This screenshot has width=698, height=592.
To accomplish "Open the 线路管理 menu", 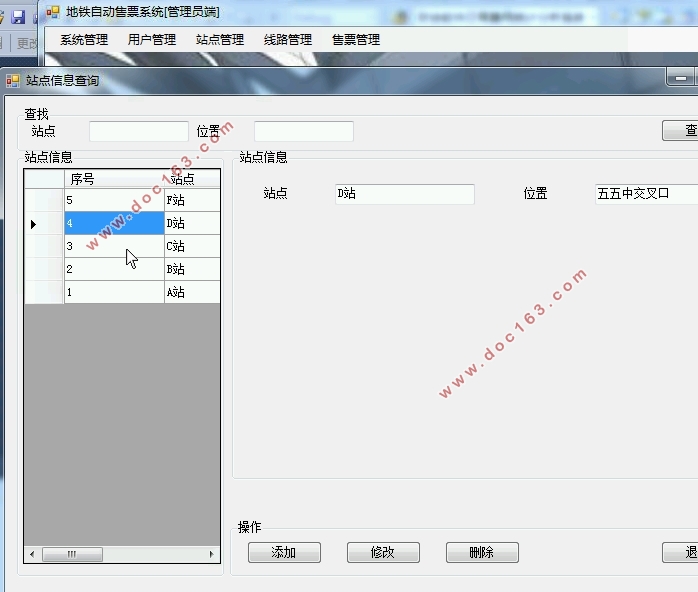I will (x=288, y=40).
